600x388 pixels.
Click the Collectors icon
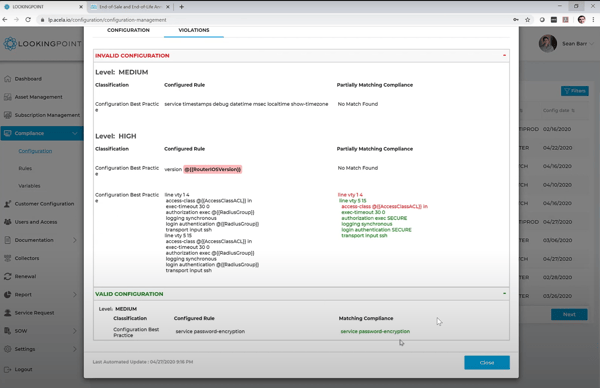(8, 258)
